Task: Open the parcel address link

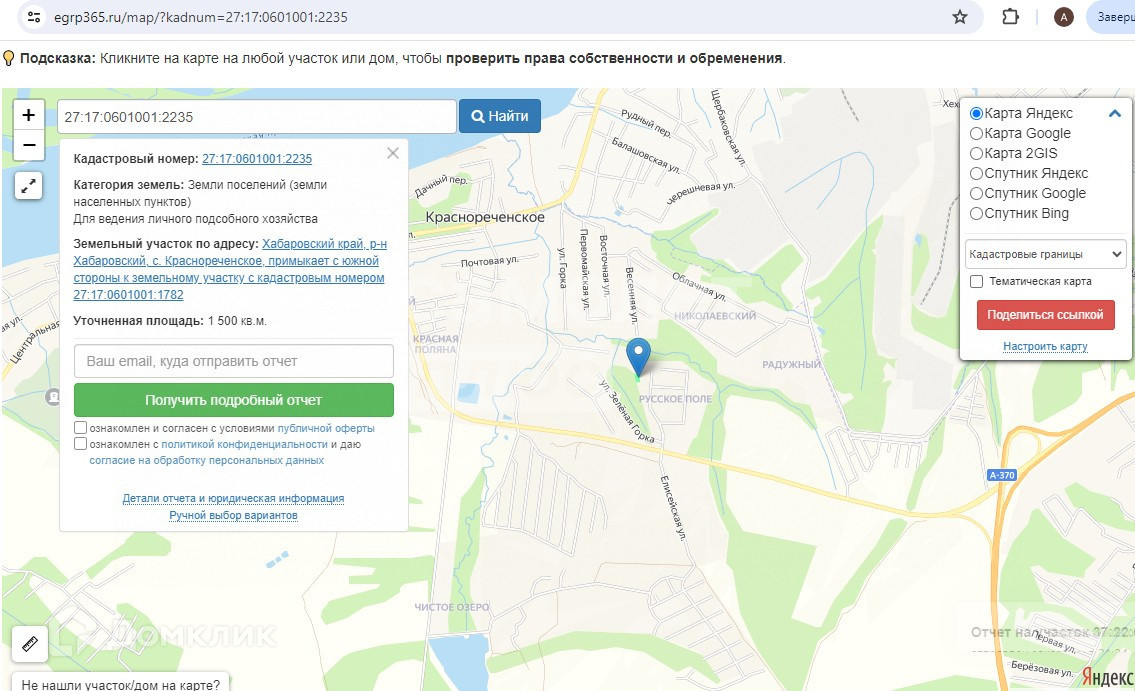Action: (229, 269)
